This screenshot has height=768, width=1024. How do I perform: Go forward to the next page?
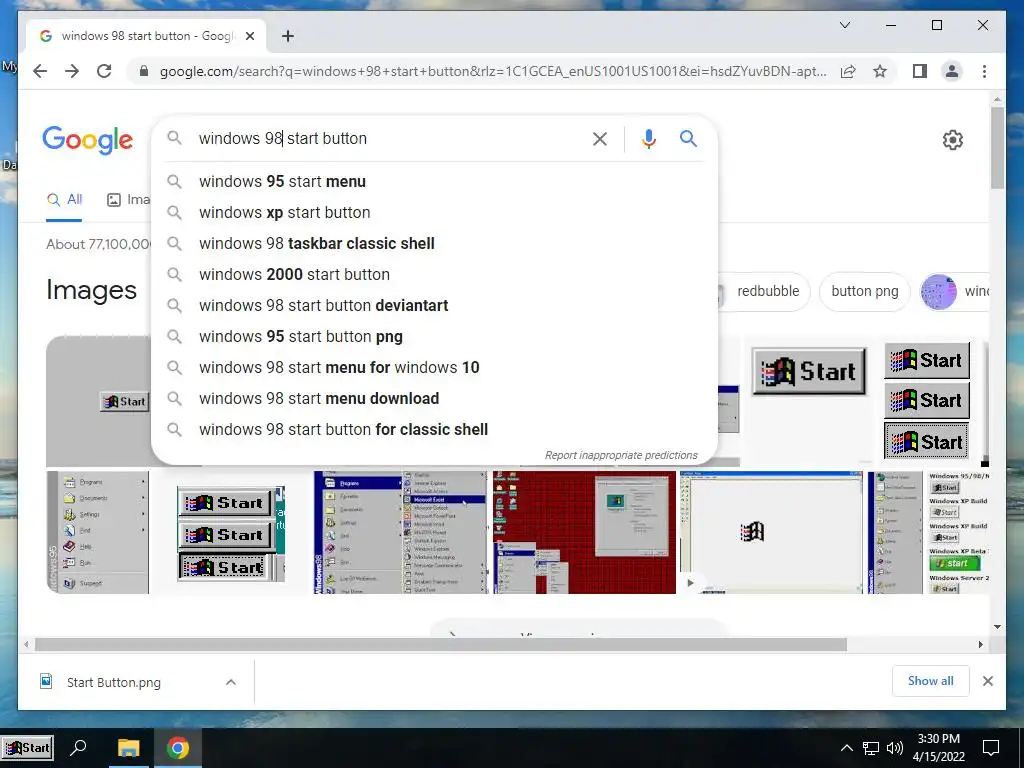(x=72, y=71)
